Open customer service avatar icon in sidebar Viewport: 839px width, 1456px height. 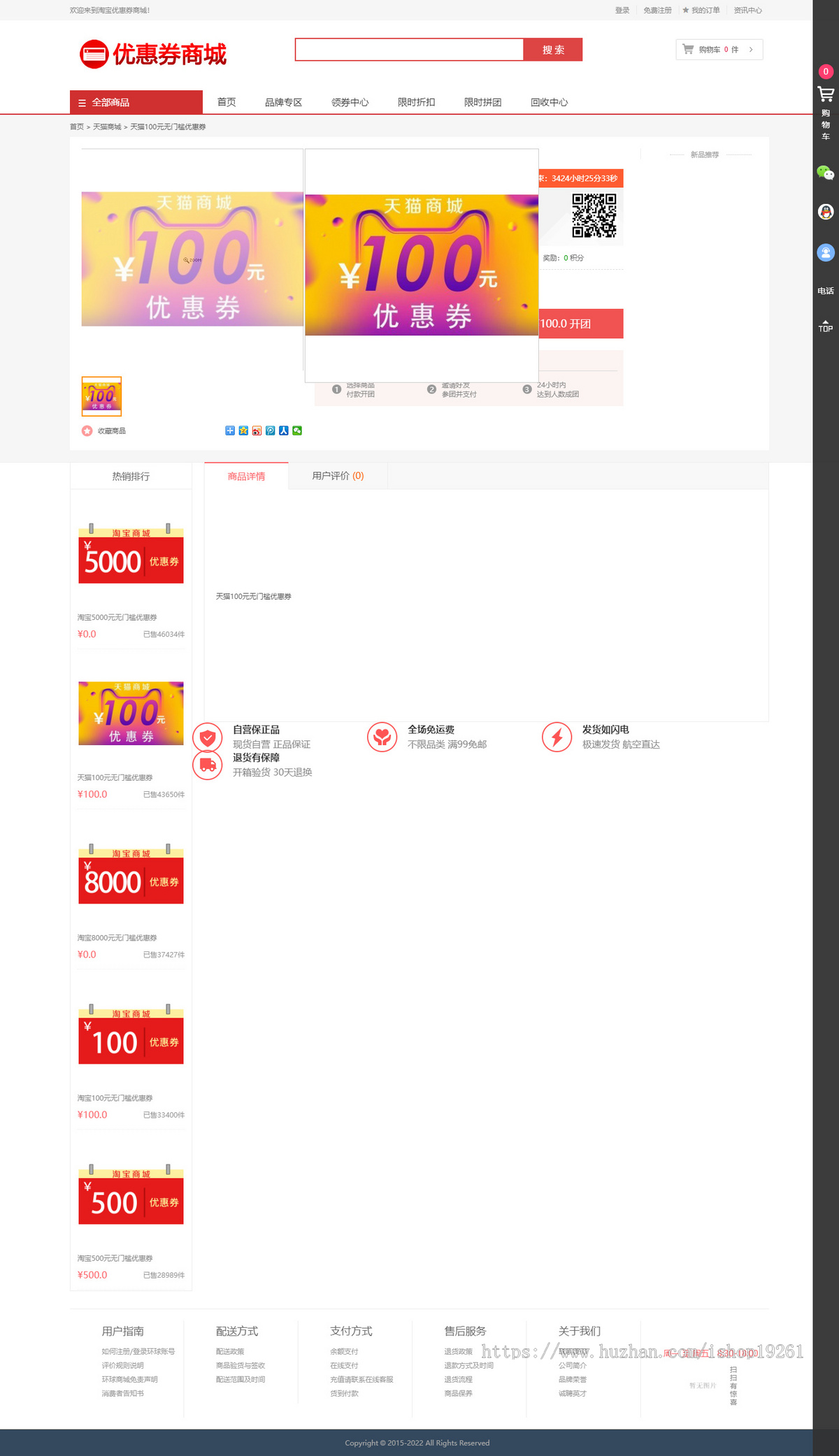point(826,252)
